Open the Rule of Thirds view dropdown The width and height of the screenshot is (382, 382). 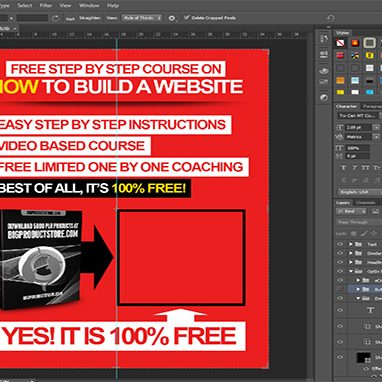[x=141, y=18]
